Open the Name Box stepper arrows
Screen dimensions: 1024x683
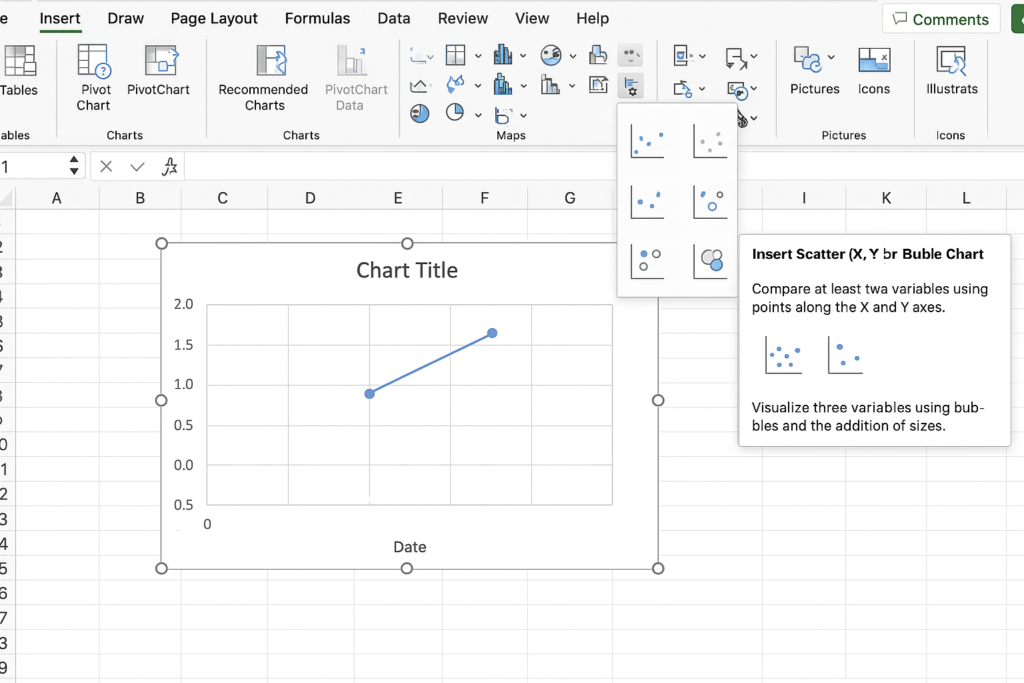coord(74,166)
